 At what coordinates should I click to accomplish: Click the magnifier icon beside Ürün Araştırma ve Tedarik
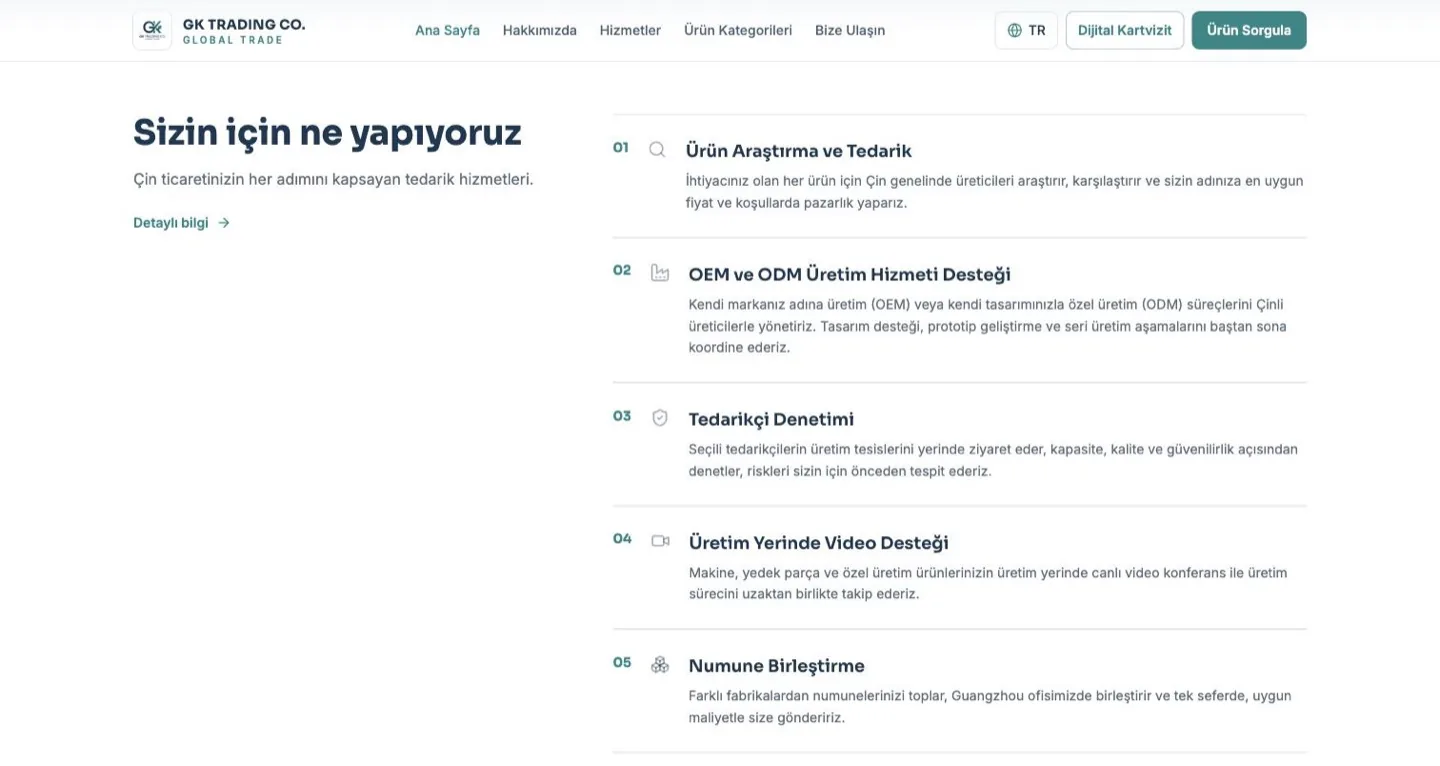coord(657,150)
